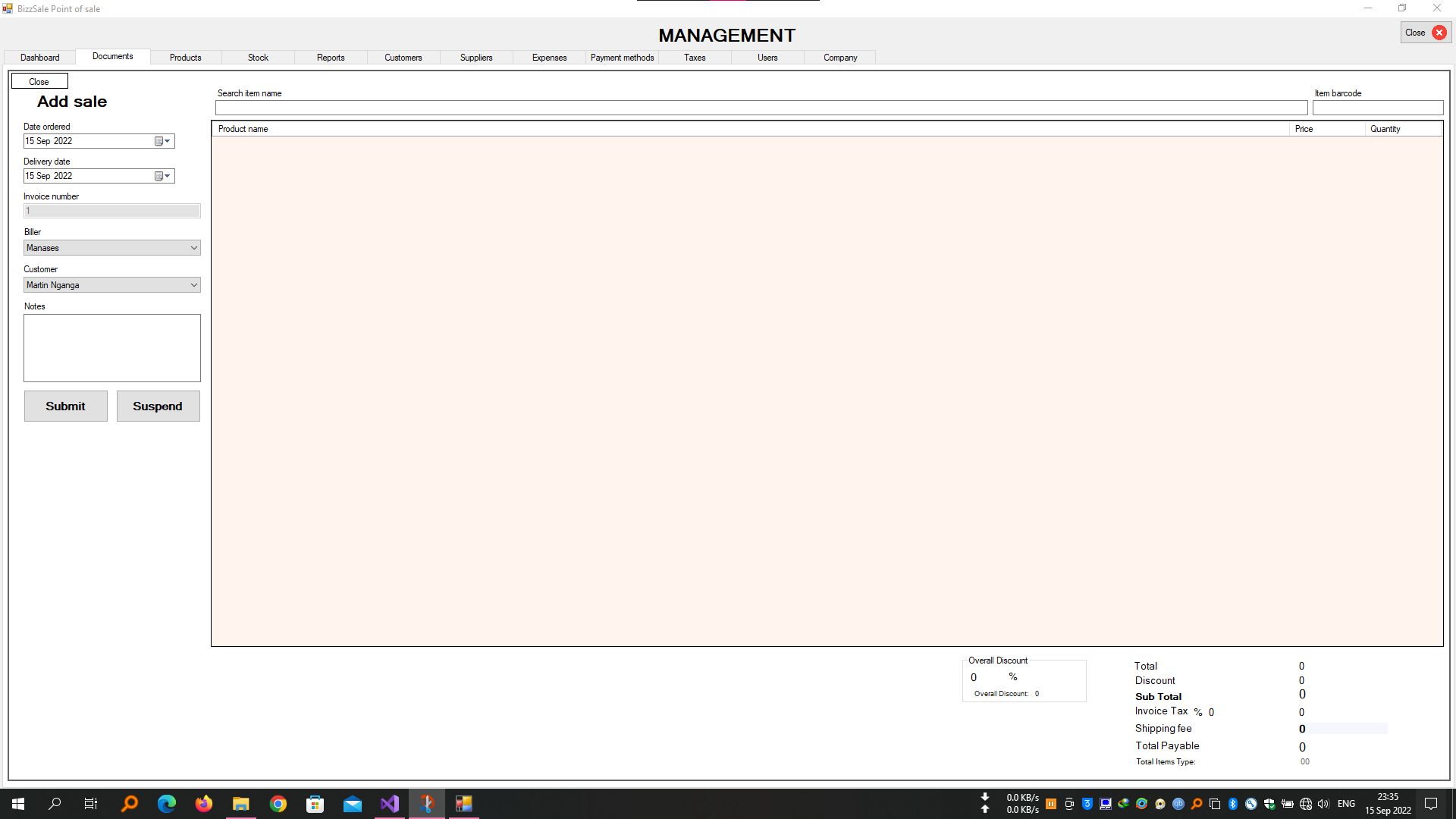The width and height of the screenshot is (1456, 819).
Task: Click the small Close button above Add sale
Action: coord(39,81)
